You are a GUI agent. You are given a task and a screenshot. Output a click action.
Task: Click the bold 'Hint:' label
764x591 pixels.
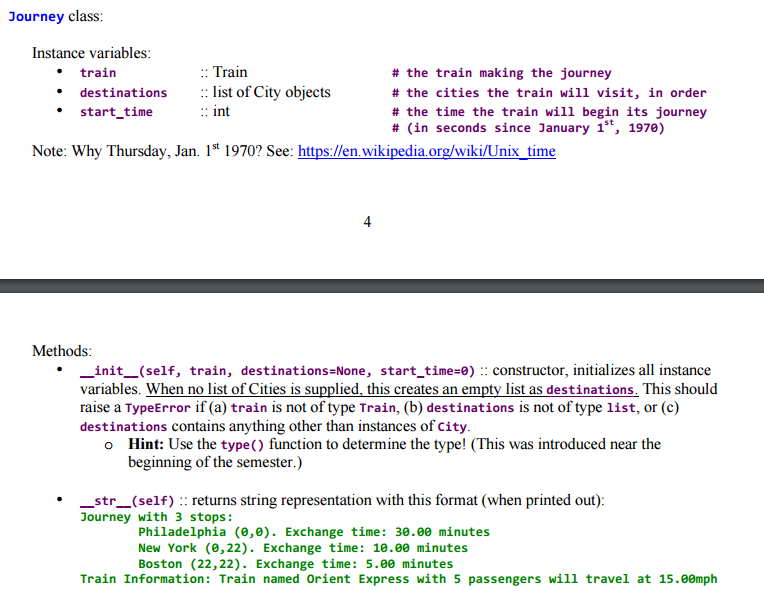(146, 444)
